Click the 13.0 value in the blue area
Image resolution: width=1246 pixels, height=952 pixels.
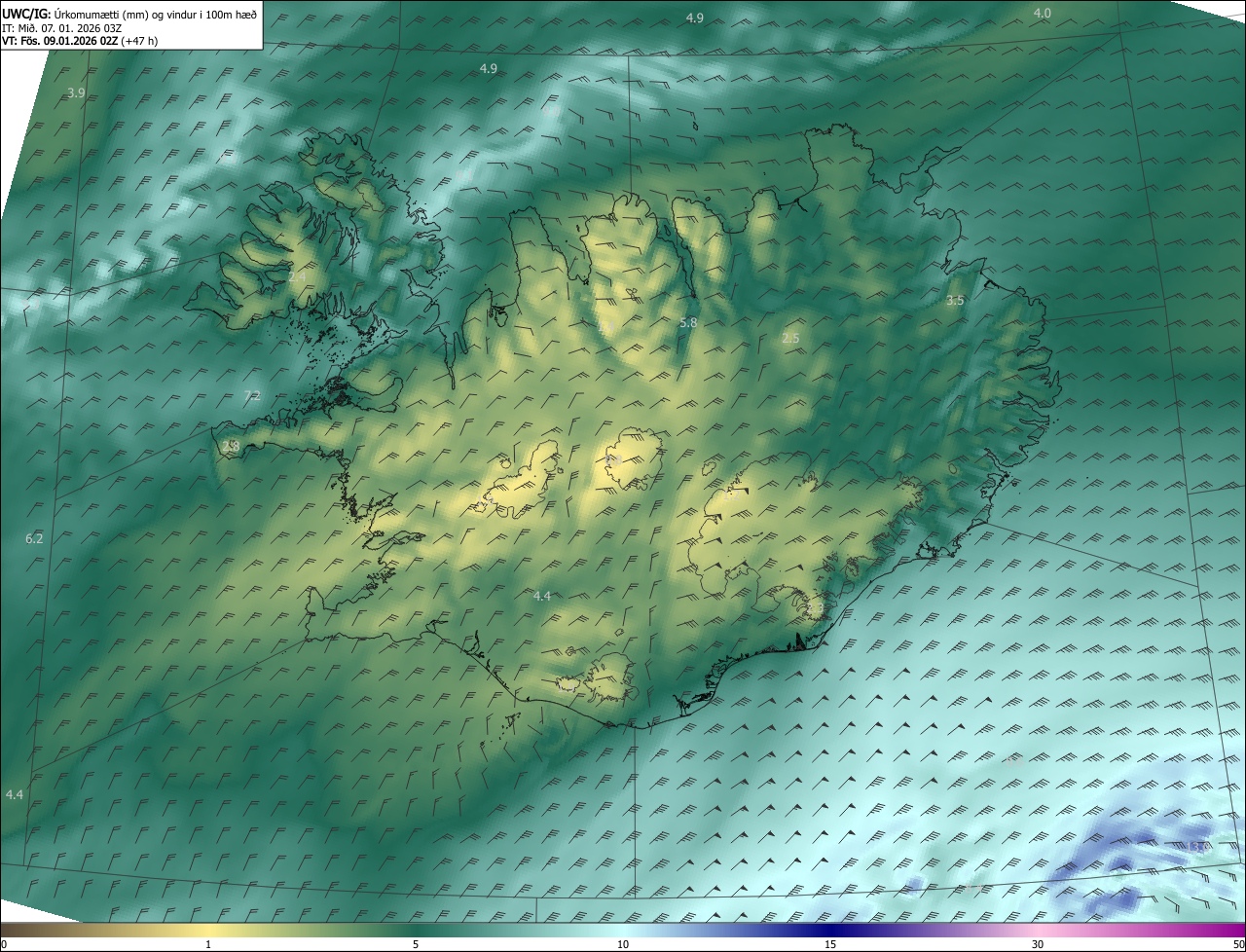(1199, 847)
